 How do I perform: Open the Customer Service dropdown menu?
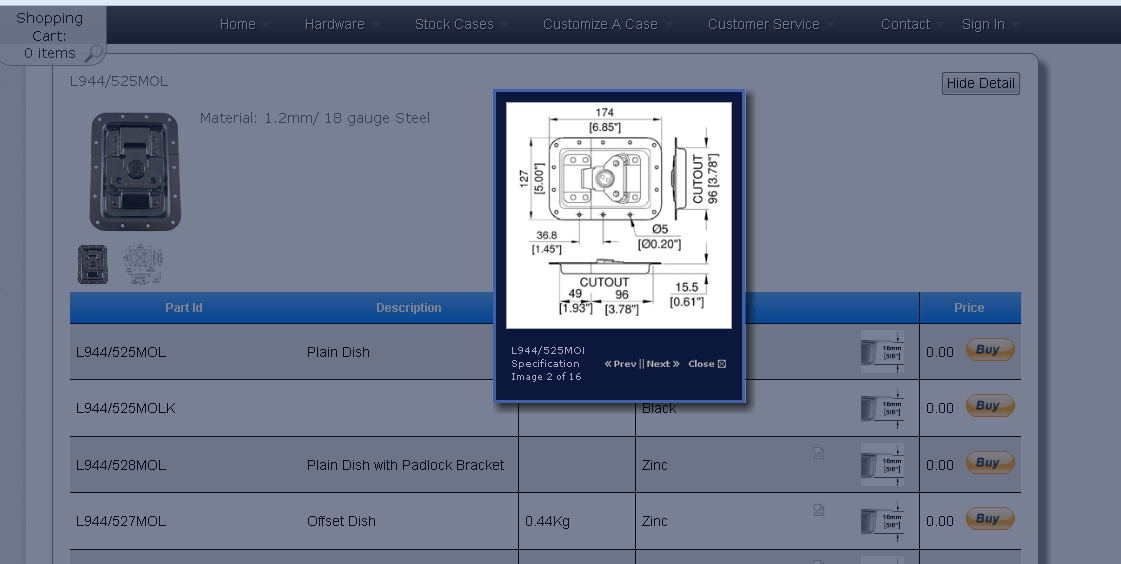tap(764, 25)
